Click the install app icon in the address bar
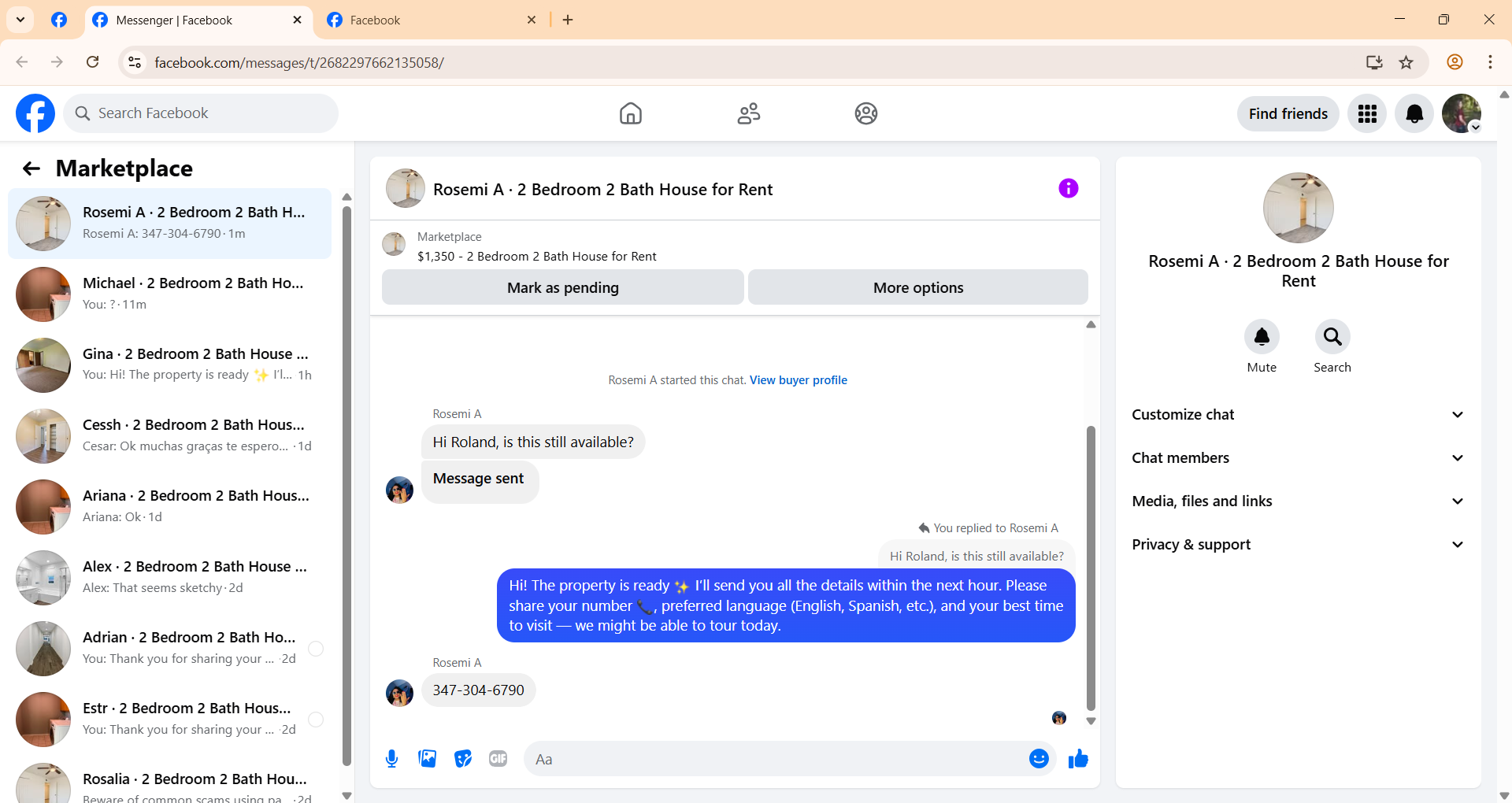Image resolution: width=1512 pixels, height=803 pixels. (x=1374, y=62)
